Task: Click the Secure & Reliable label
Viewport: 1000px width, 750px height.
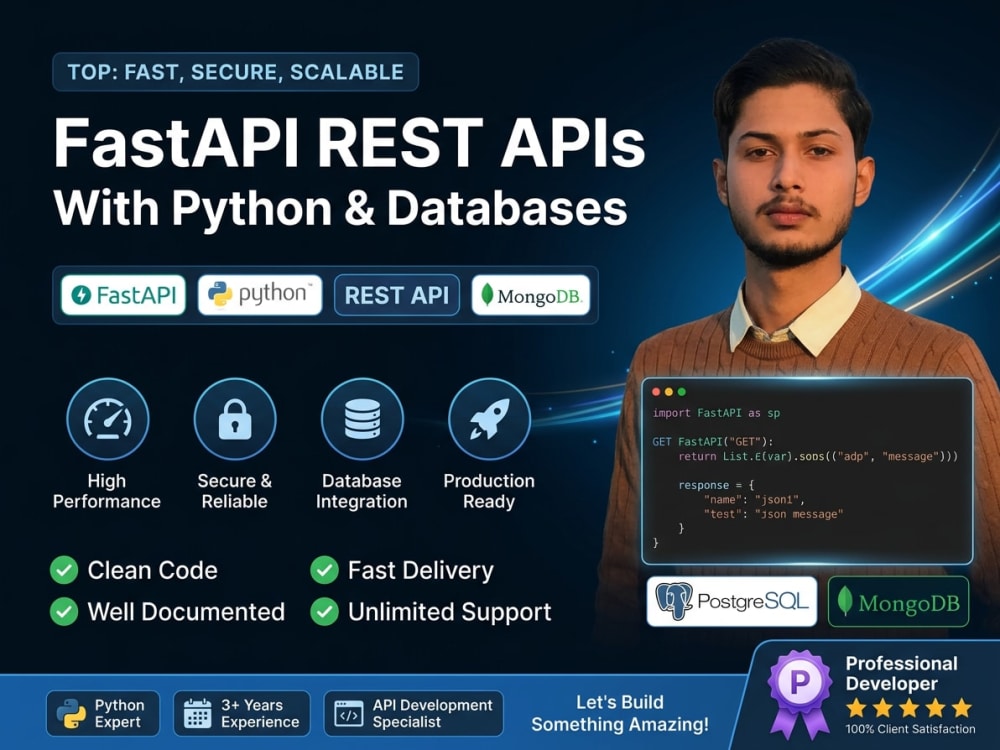Action: click(x=235, y=491)
